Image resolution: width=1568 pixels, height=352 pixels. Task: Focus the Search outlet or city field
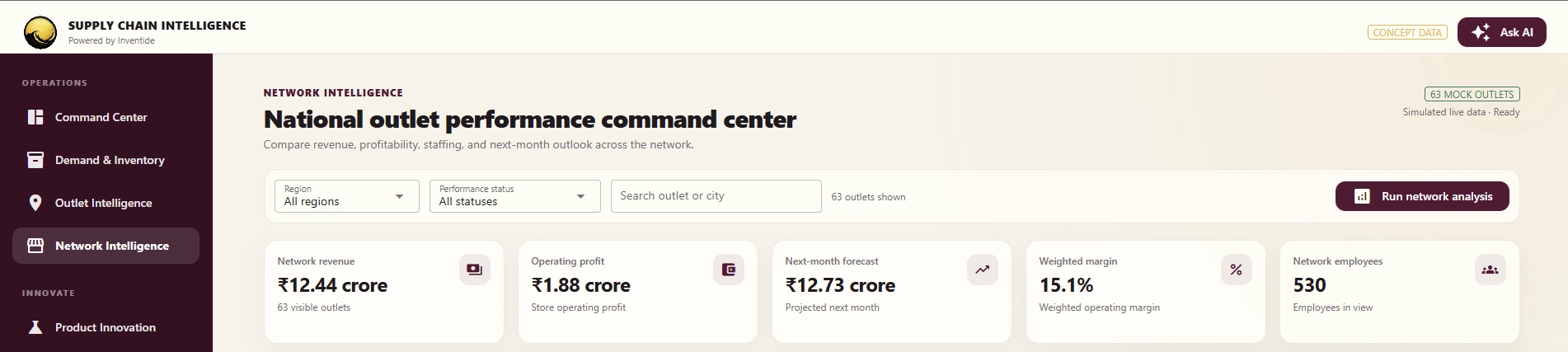pos(716,196)
